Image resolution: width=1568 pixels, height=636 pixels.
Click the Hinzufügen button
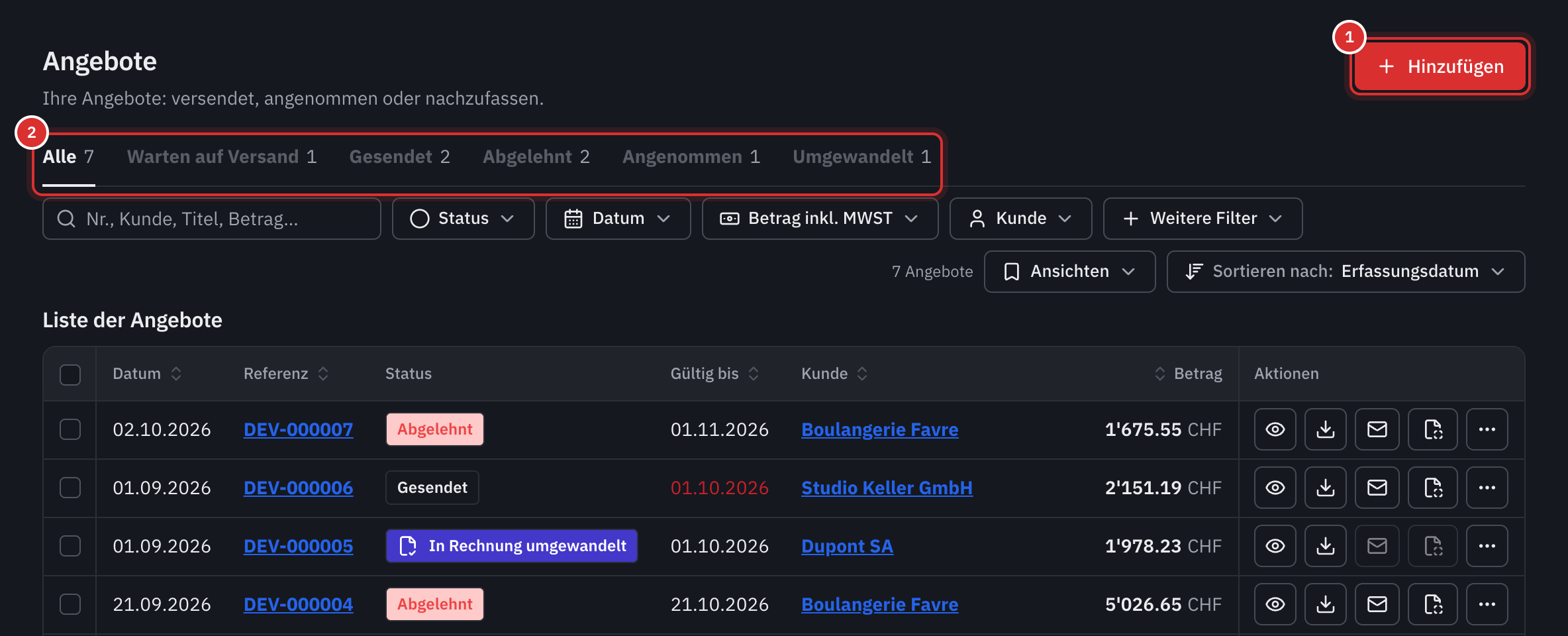(x=1440, y=66)
